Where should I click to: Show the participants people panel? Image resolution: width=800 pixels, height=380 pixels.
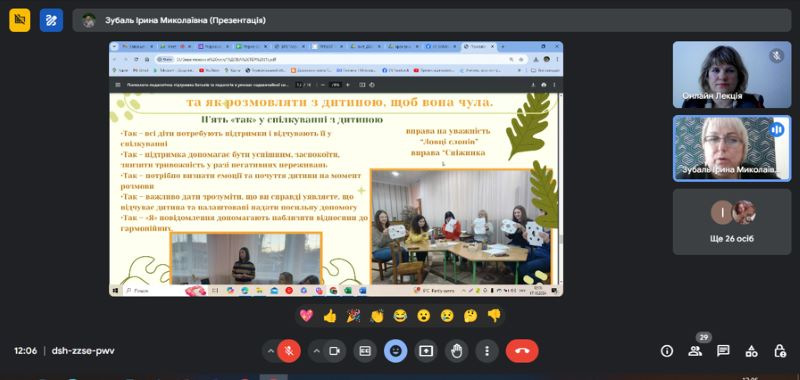click(695, 351)
